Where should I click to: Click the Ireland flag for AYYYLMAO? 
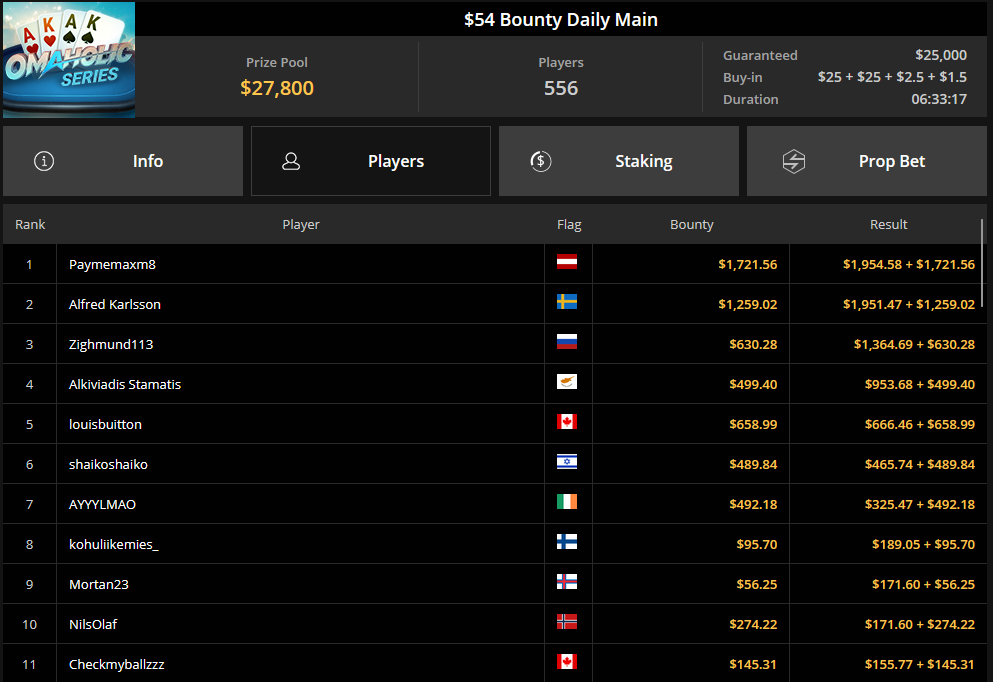pyautogui.click(x=567, y=502)
